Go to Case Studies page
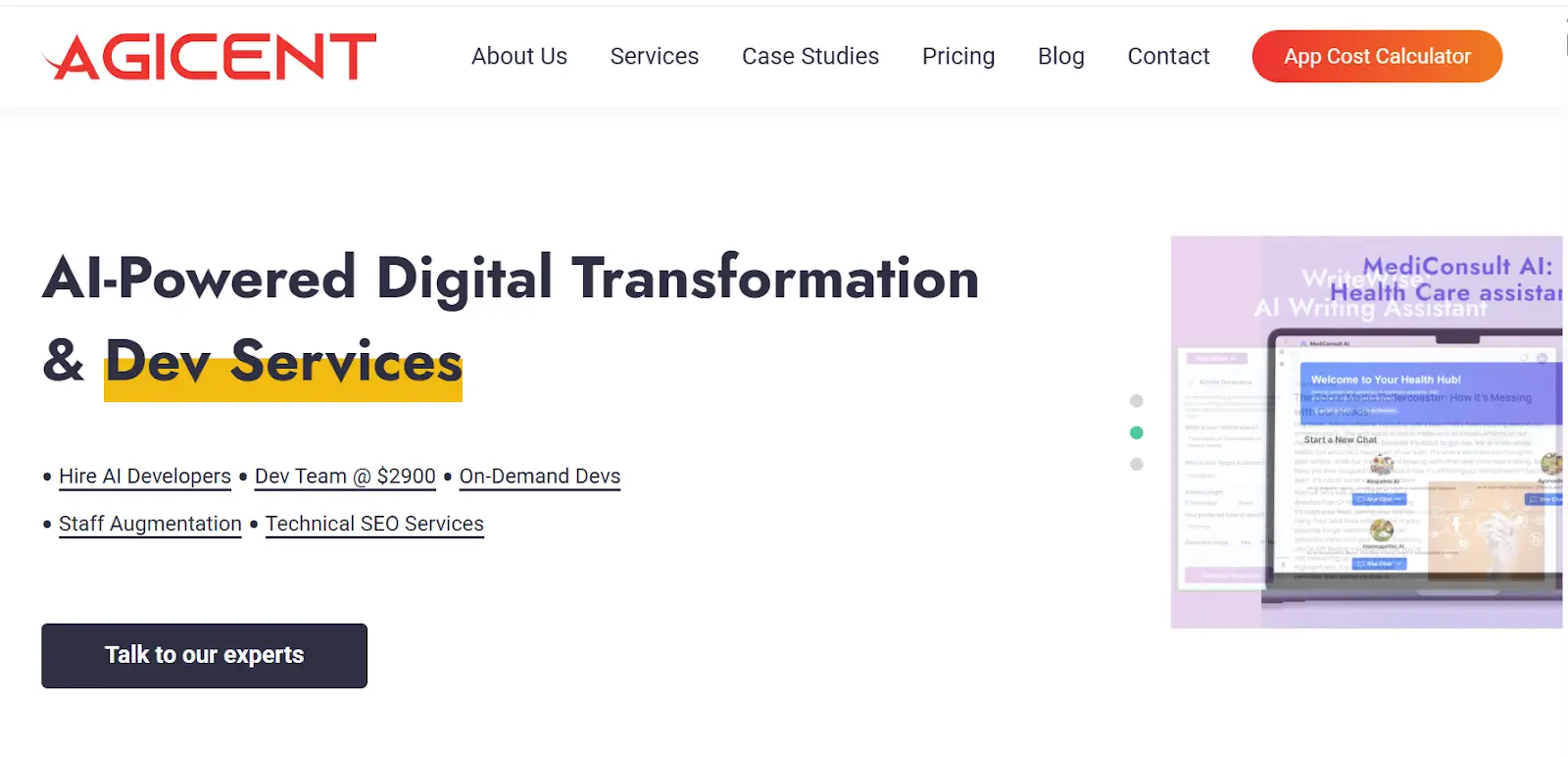Viewport: 1568px width, 757px height. click(x=810, y=56)
